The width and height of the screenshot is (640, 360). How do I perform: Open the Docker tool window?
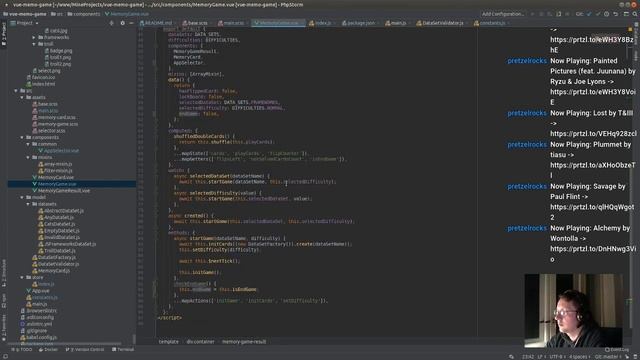click(48, 350)
